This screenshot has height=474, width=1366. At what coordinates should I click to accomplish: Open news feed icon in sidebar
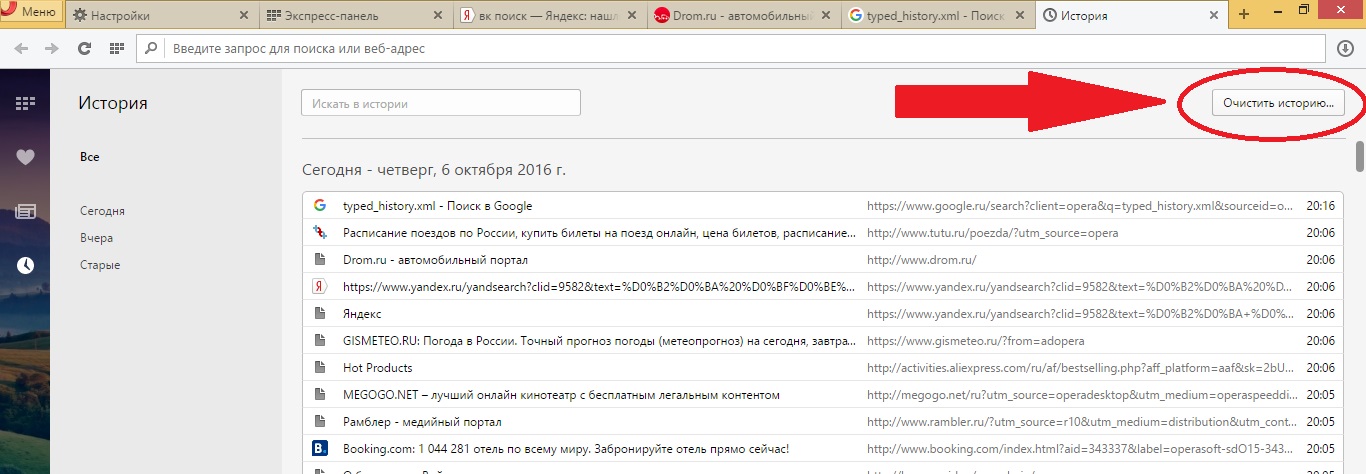pos(25,211)
